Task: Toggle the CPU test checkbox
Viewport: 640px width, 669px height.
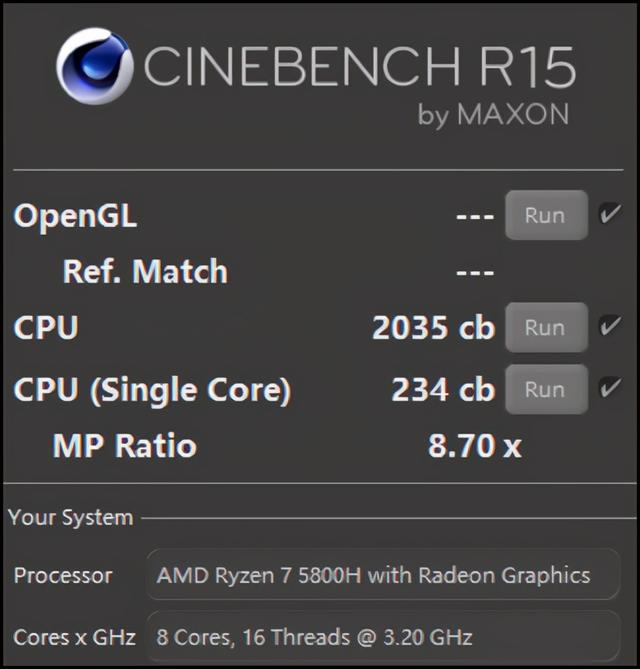Action: pos(609,327)
